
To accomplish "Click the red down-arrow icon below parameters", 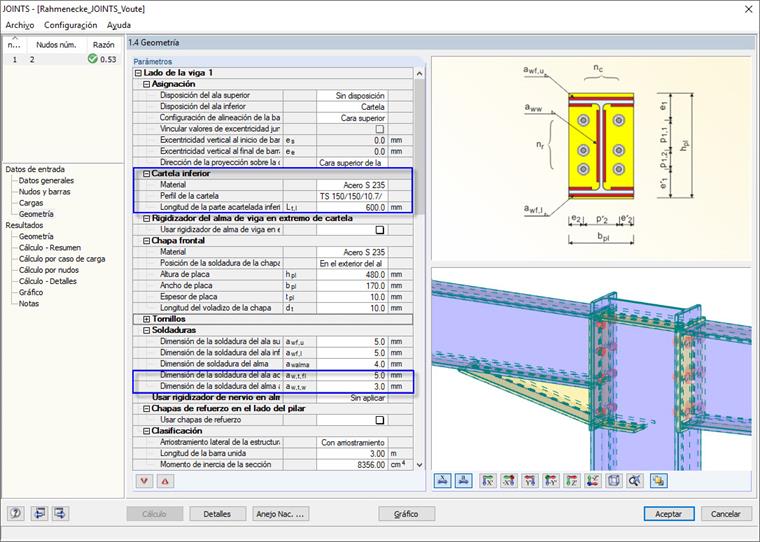I will [144, 481].
